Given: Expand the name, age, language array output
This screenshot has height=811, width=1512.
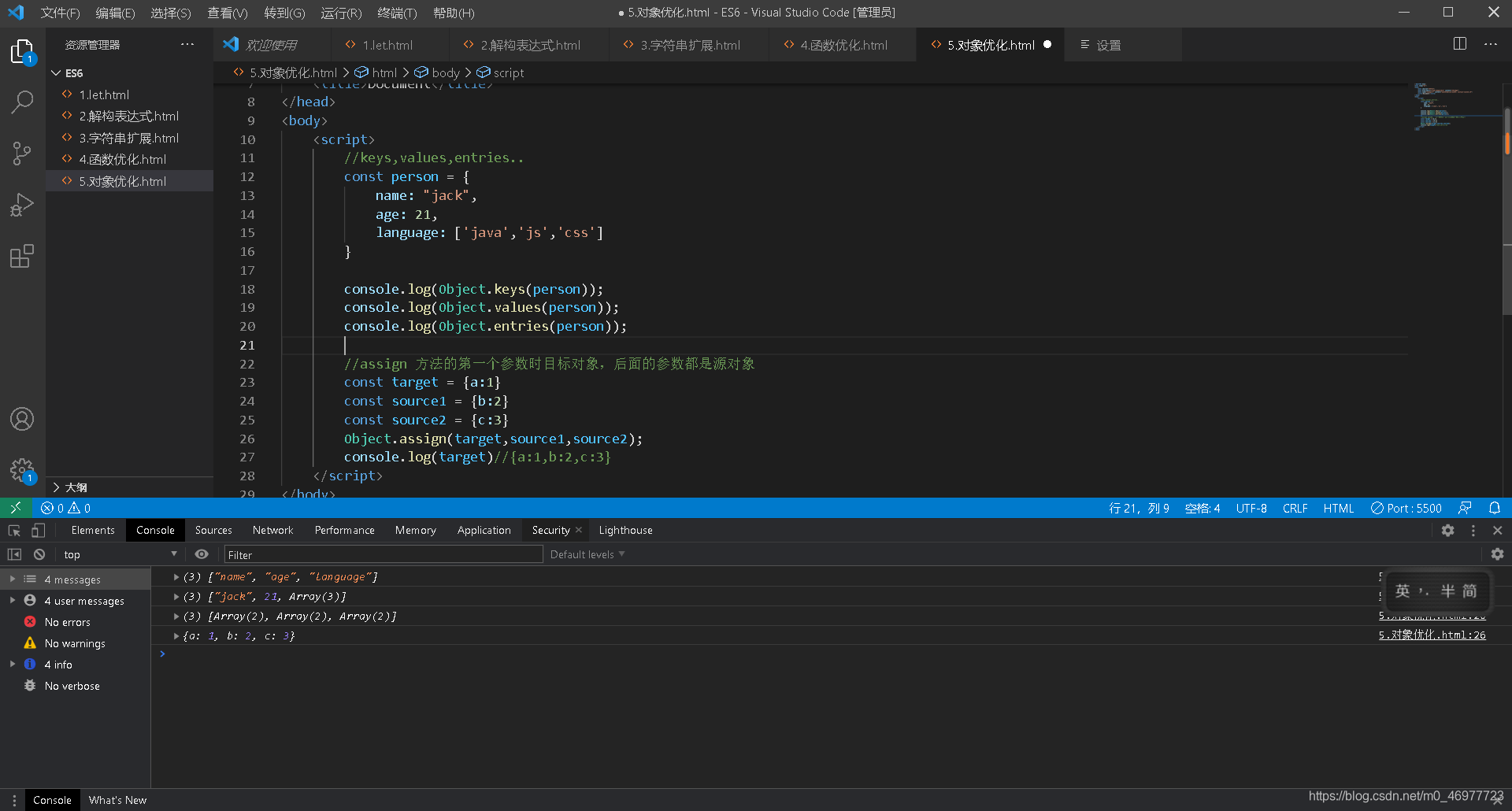Looking at the screenshot, I should click(x=176, y=576).
